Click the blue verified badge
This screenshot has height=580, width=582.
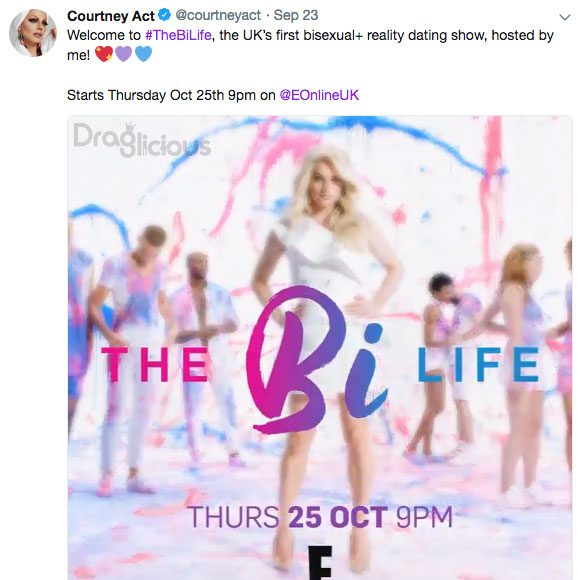click(164, 15)
